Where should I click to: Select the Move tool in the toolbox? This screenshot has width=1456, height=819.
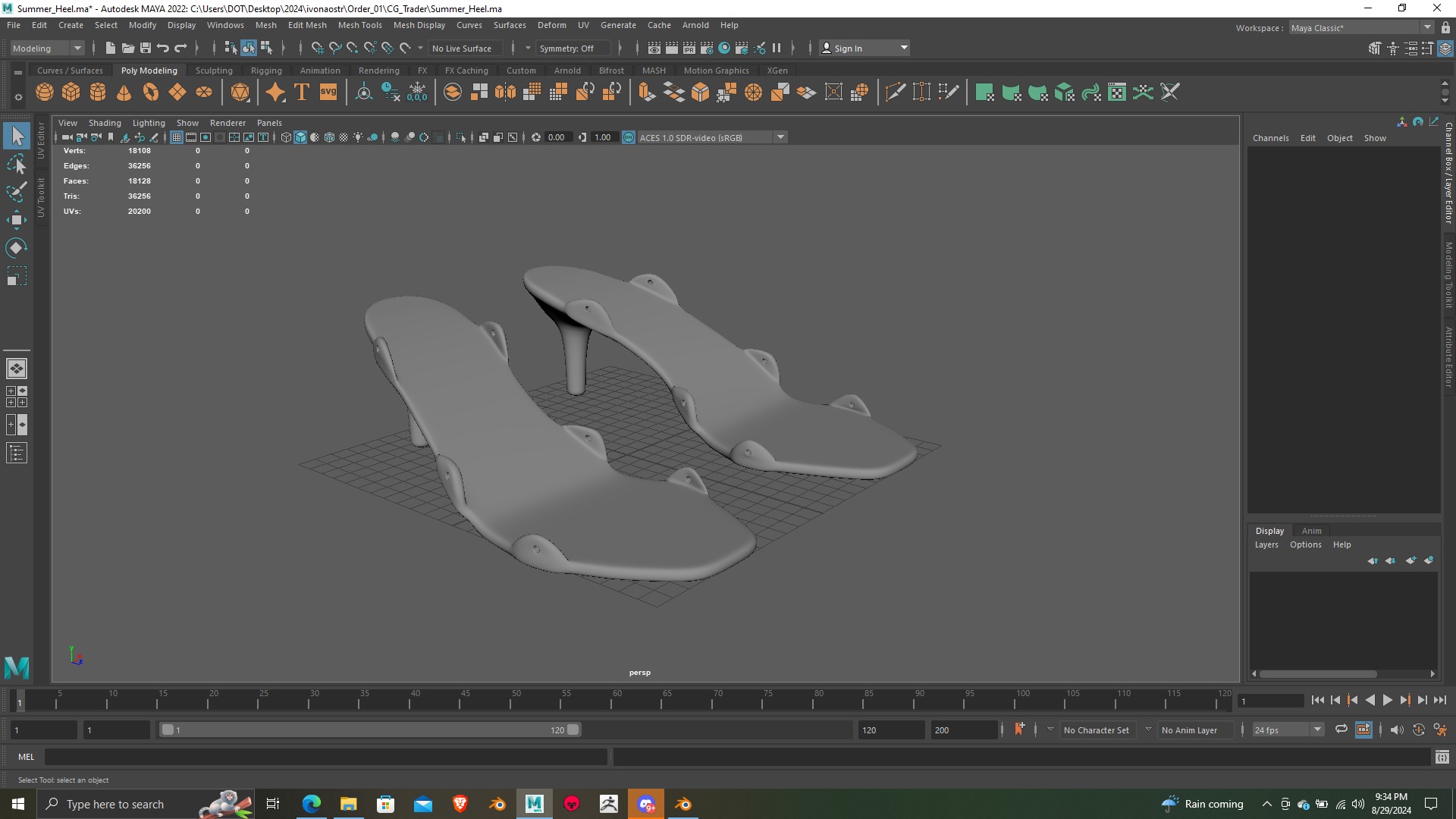[17, 220]
